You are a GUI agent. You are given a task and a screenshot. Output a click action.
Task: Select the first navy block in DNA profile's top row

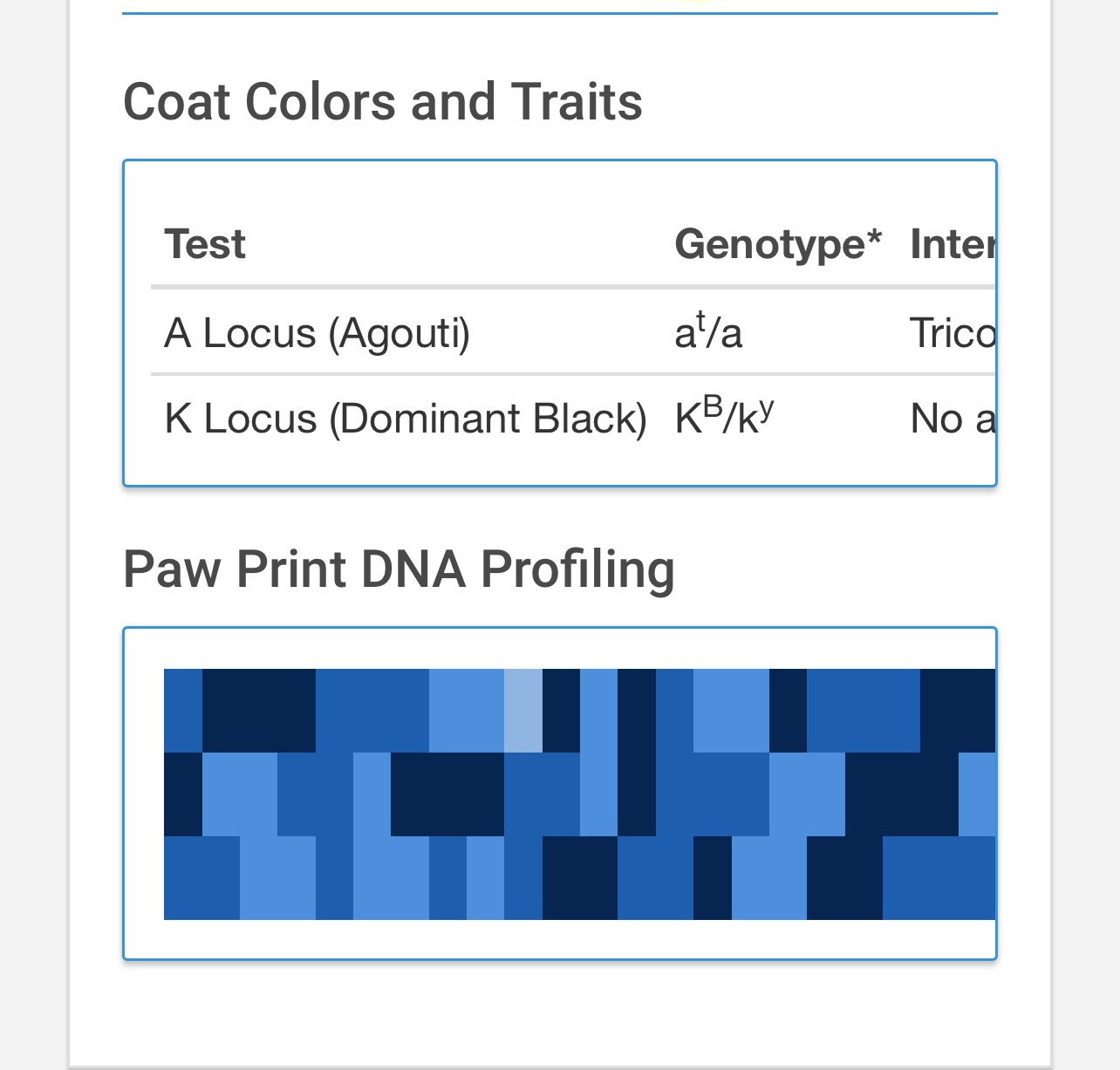point(258,710)
